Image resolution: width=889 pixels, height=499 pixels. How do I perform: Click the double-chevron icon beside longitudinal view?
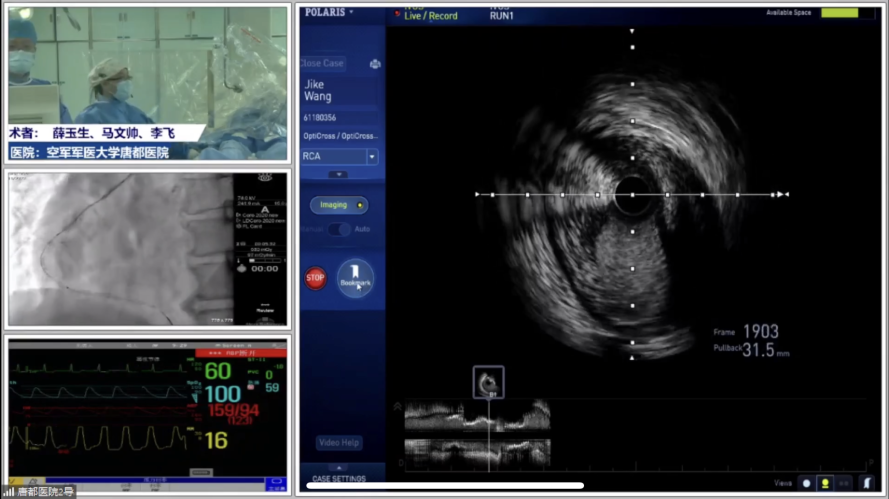396,407
